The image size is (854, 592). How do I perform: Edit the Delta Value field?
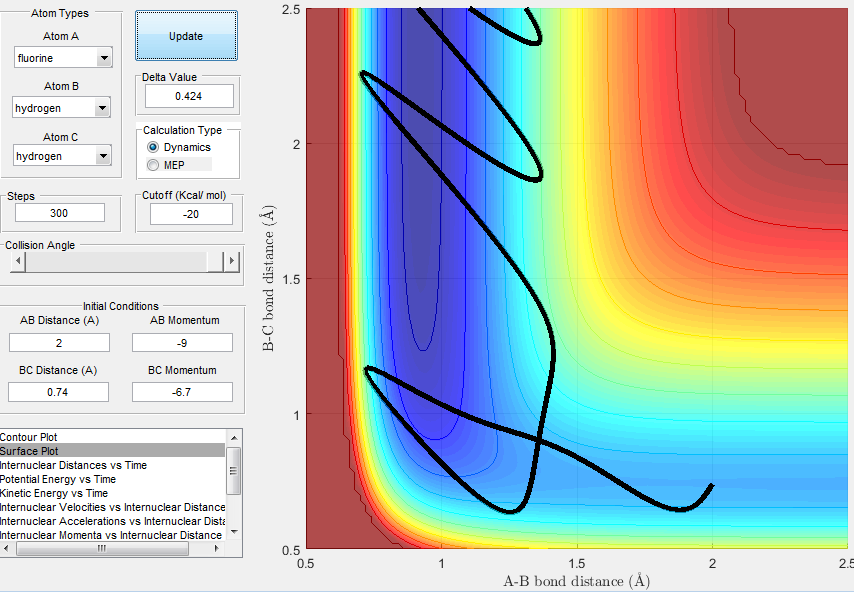click(x=189, y=96)
